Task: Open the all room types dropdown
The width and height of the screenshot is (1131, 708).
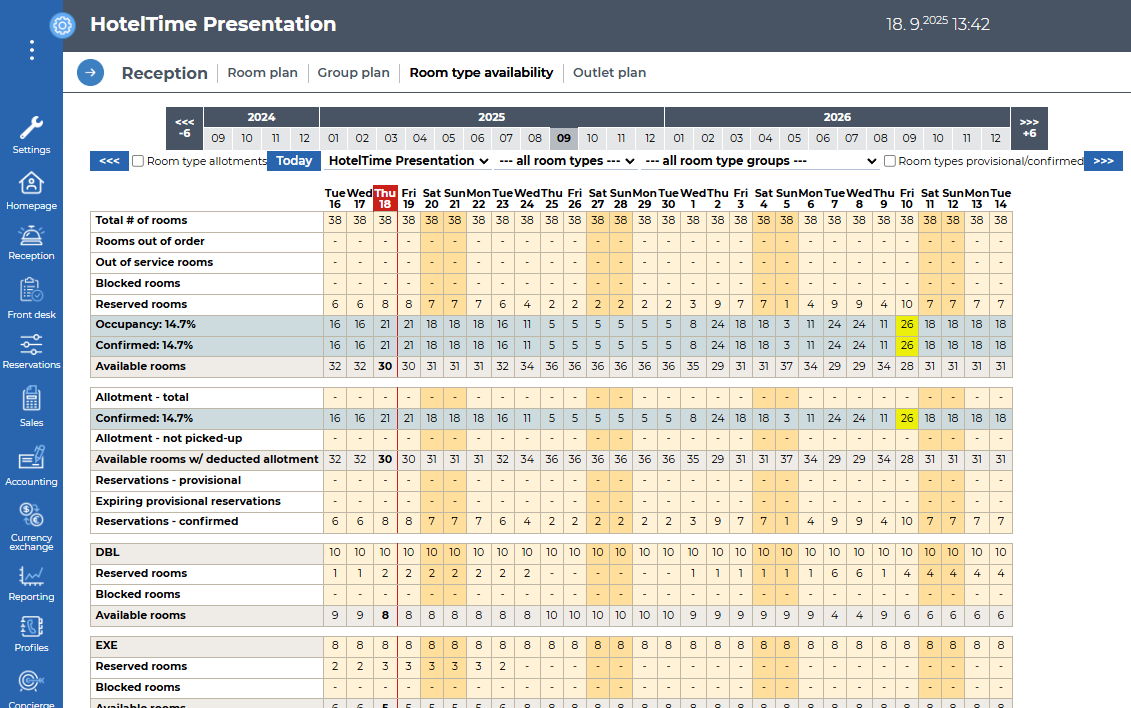Action: (x=566, y=161)
